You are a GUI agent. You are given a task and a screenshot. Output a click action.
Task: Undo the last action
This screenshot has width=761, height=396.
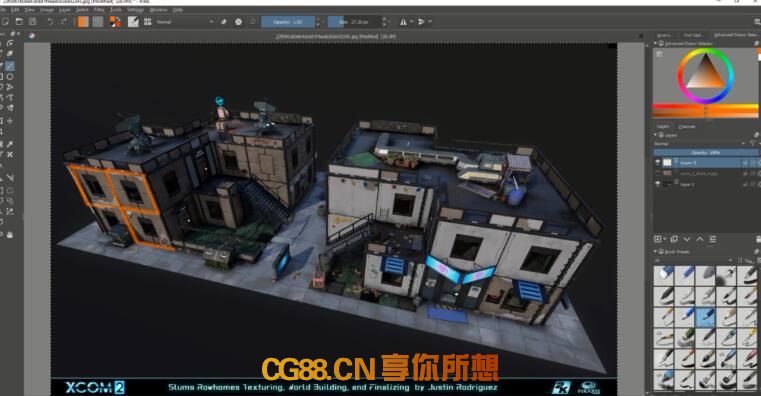click(50, 22)
